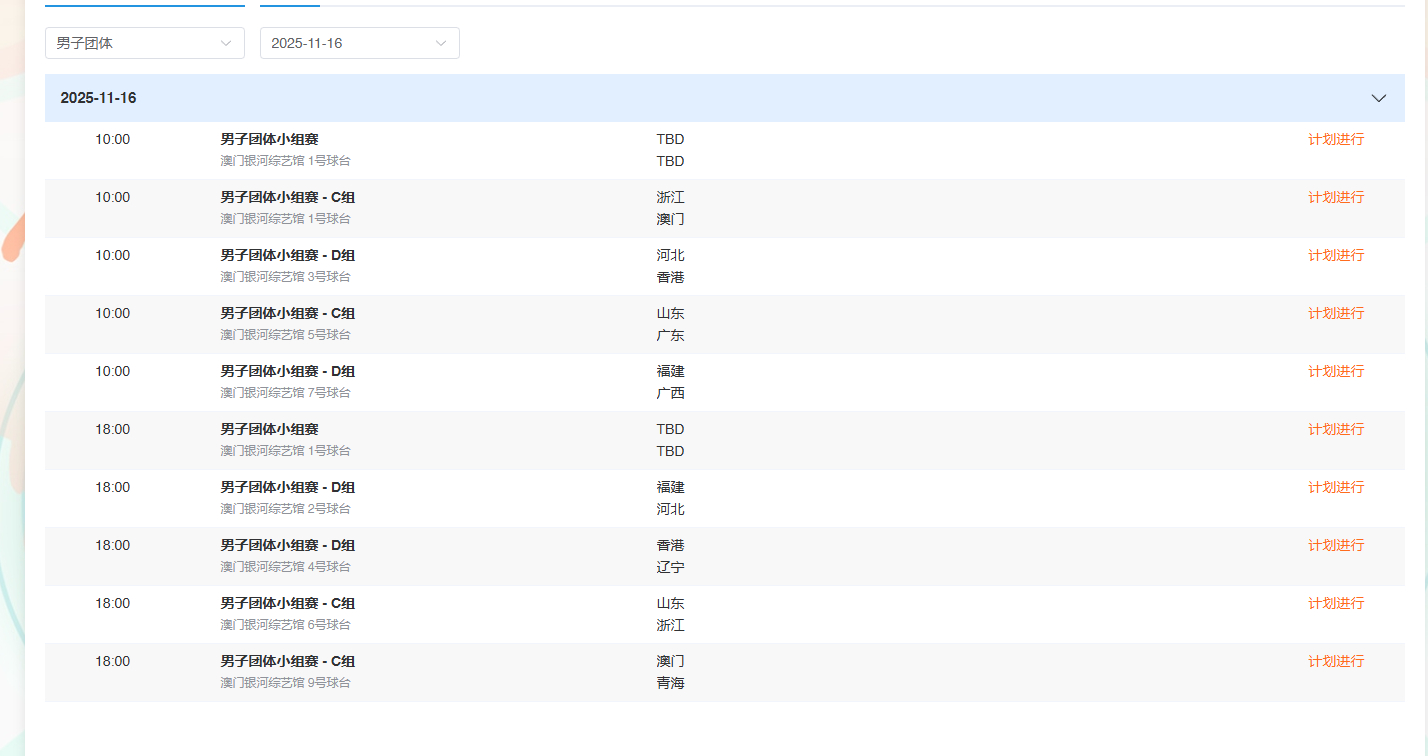The image size is (1428, 756).
Task: Select 河北 in the 10:00 D组 match
Action: click(671, 255)
